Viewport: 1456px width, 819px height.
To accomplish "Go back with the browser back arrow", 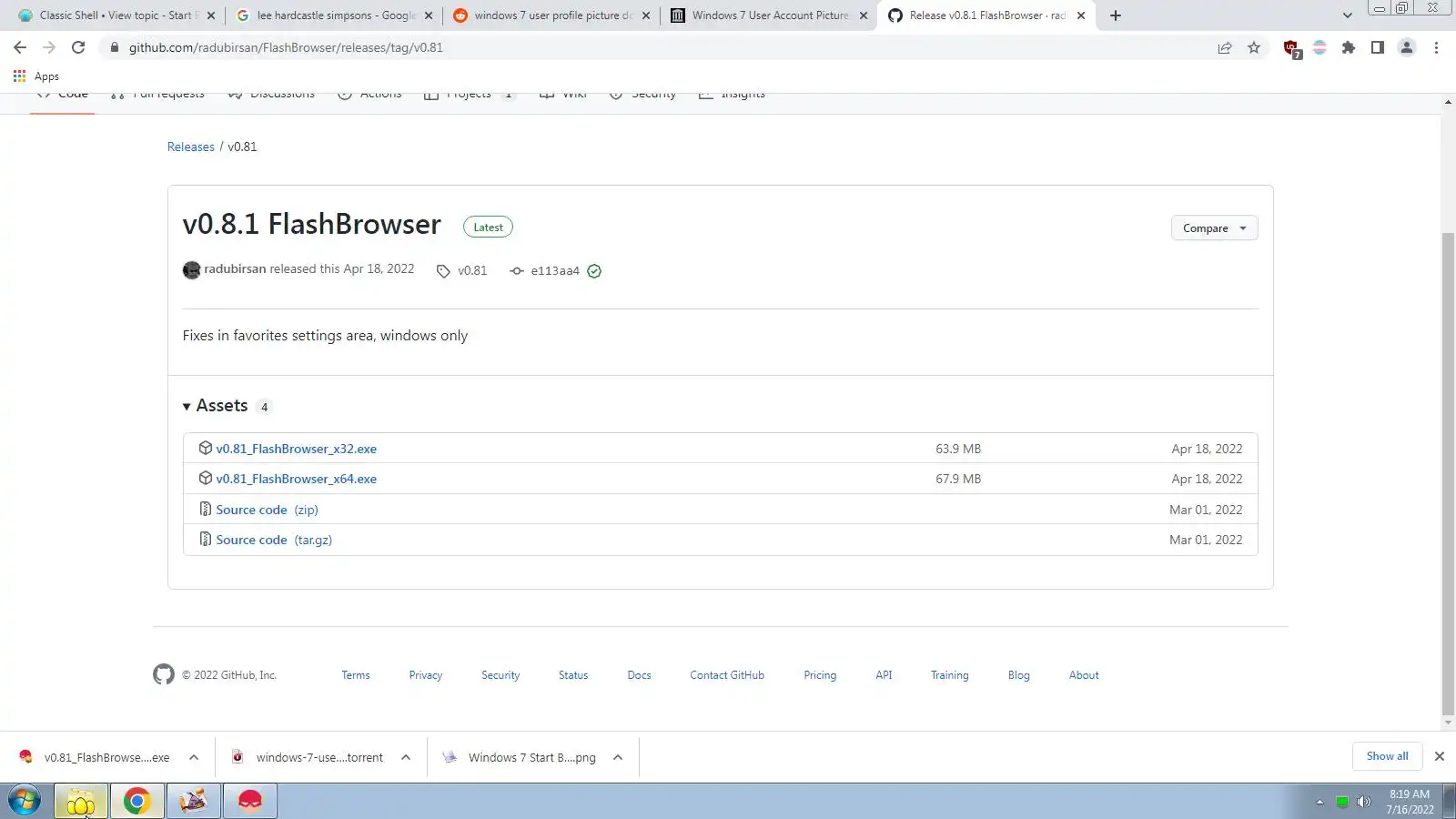I will click(20, 47).
